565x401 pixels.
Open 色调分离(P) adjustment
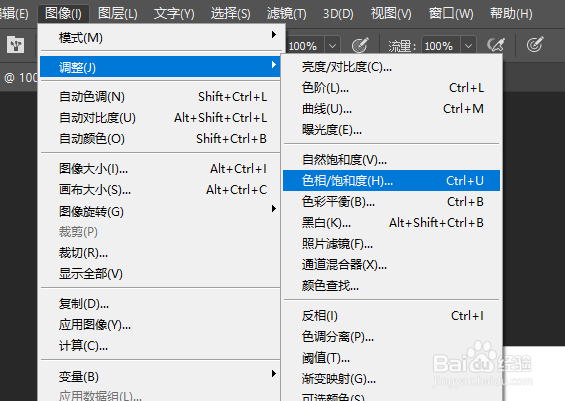pos(391,337)
